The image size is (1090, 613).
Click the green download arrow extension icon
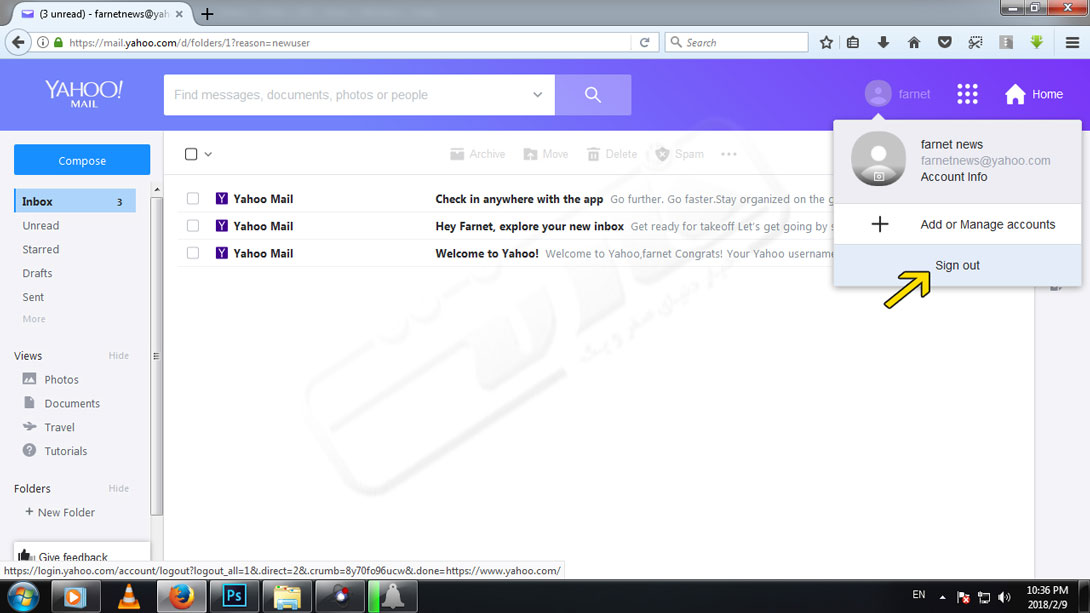tap(1036, 42)
